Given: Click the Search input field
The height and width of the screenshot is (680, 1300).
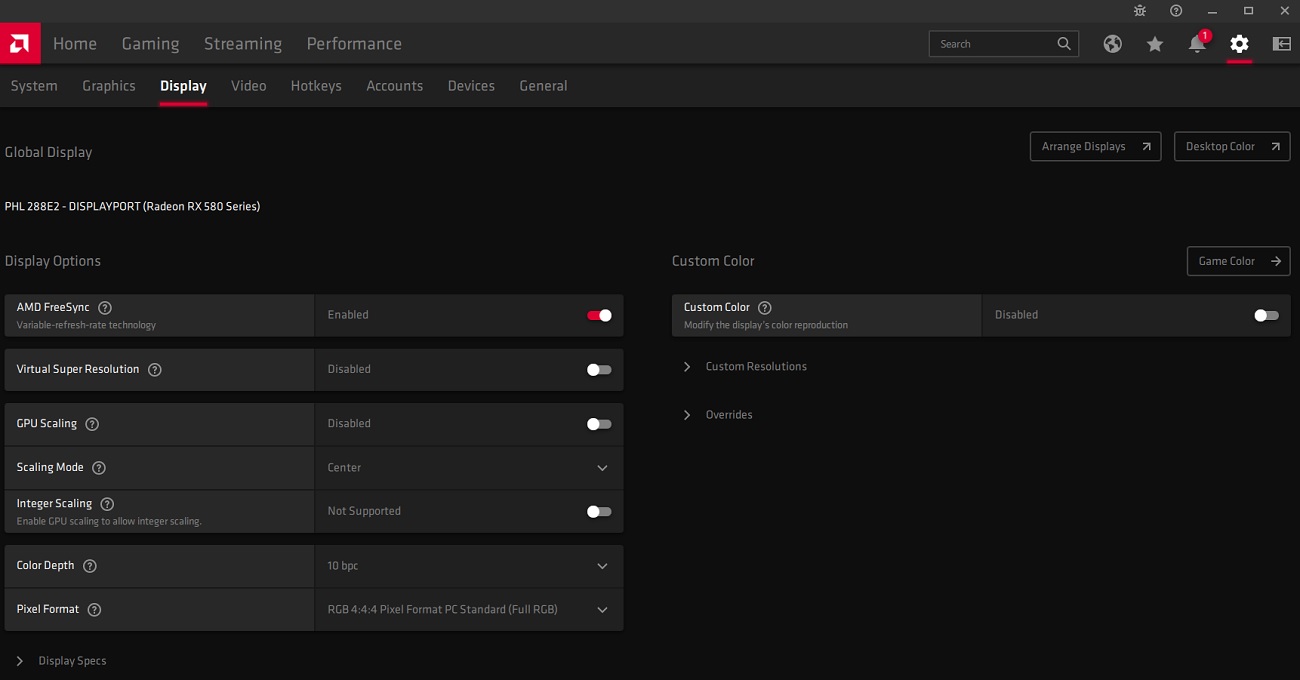Looking at the screenshot, I should click(x=1004, y=44).
